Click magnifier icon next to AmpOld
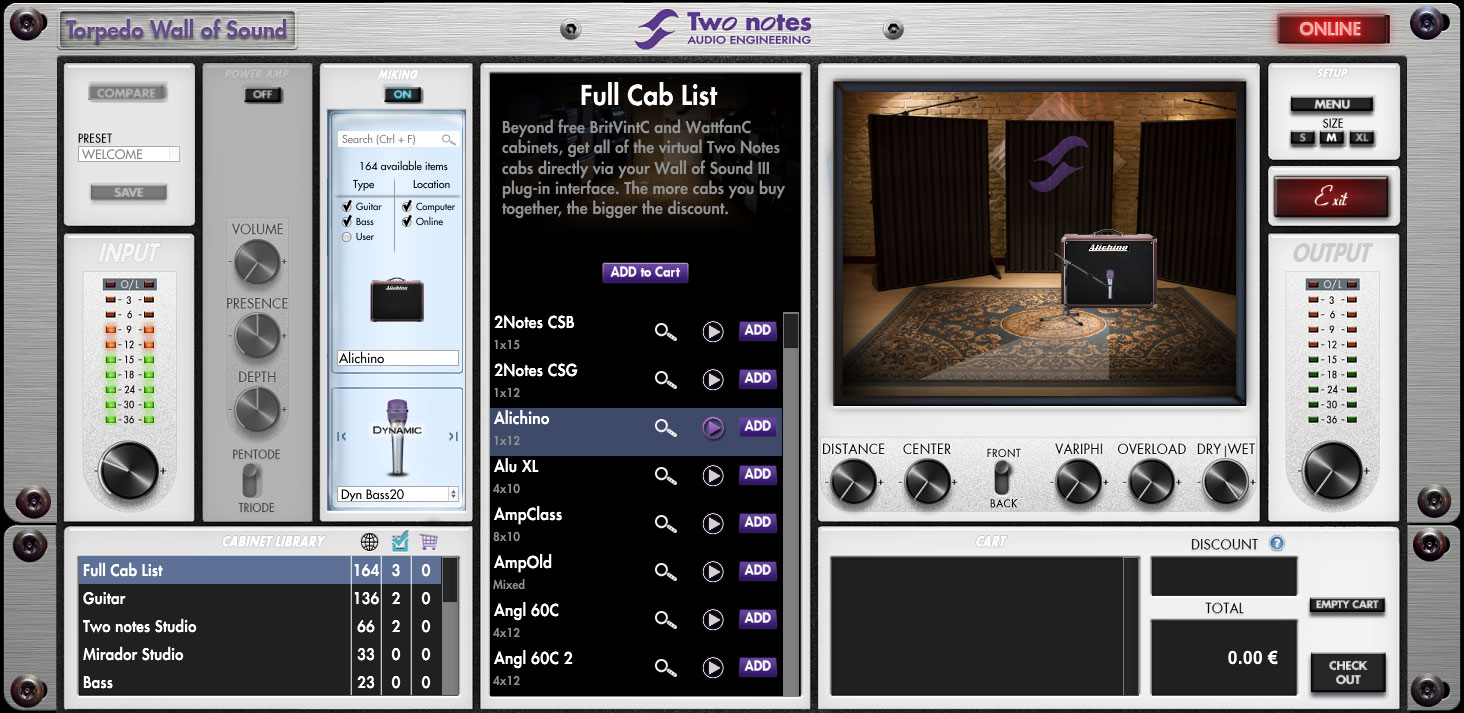Image resolution: width=1464 pixels, height=713 pixels. click(x=665, y=571)
